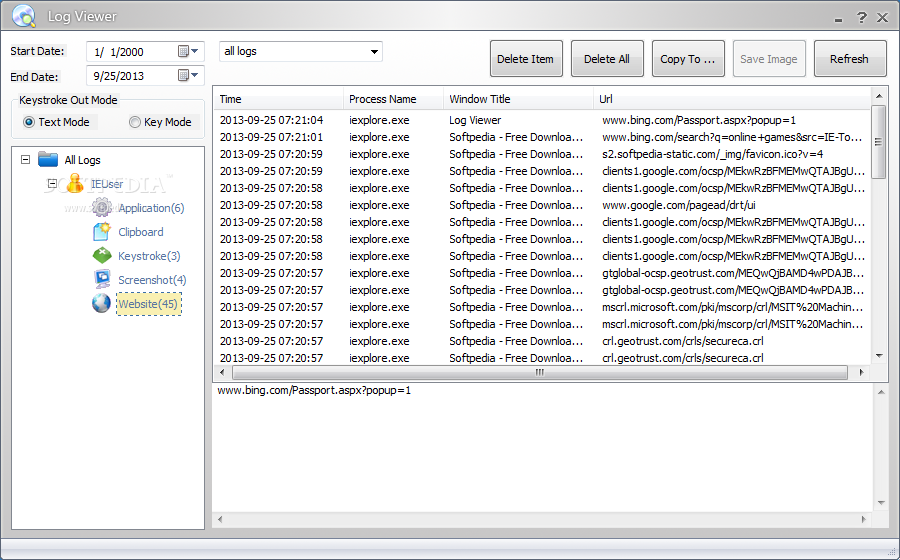900x560 pixels.
Task: Click the green Keystroke icon
Action: [x=102, y=255]
